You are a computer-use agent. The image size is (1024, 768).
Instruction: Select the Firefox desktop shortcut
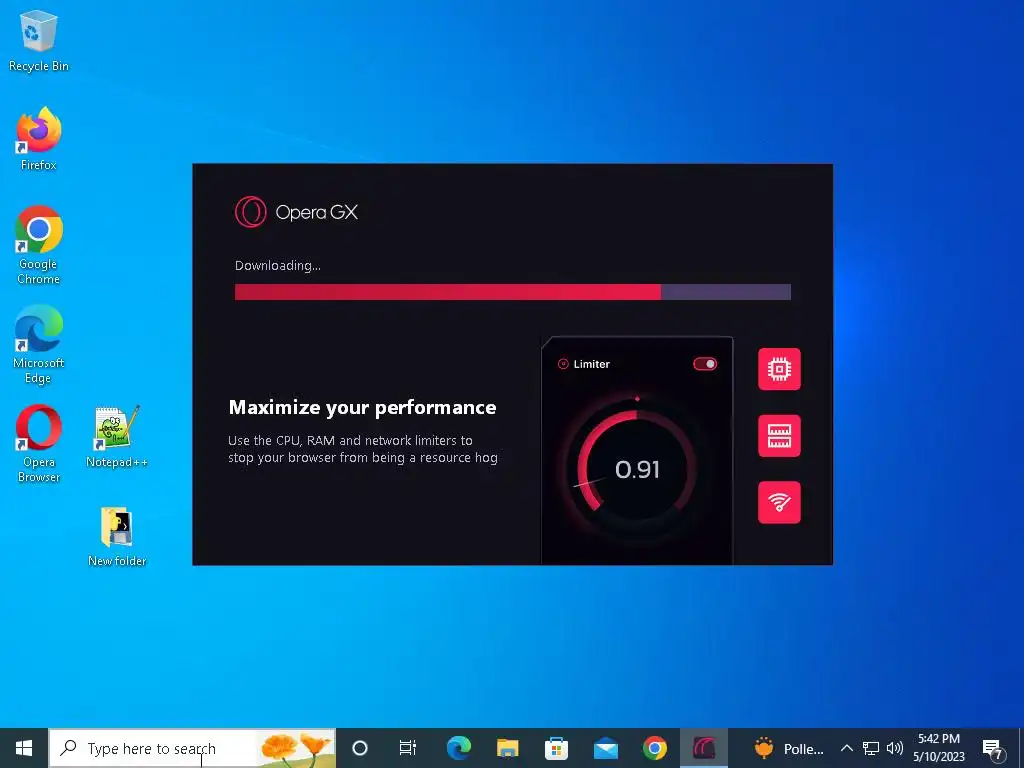[39, 139]
